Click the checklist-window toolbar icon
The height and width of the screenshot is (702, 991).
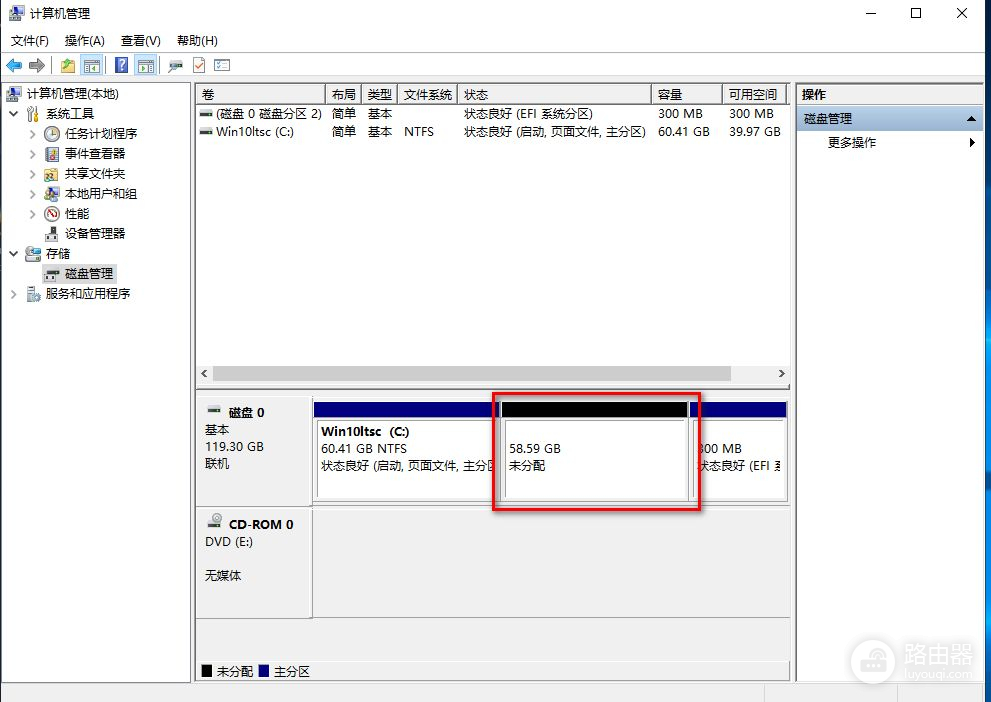click(222, 65)
